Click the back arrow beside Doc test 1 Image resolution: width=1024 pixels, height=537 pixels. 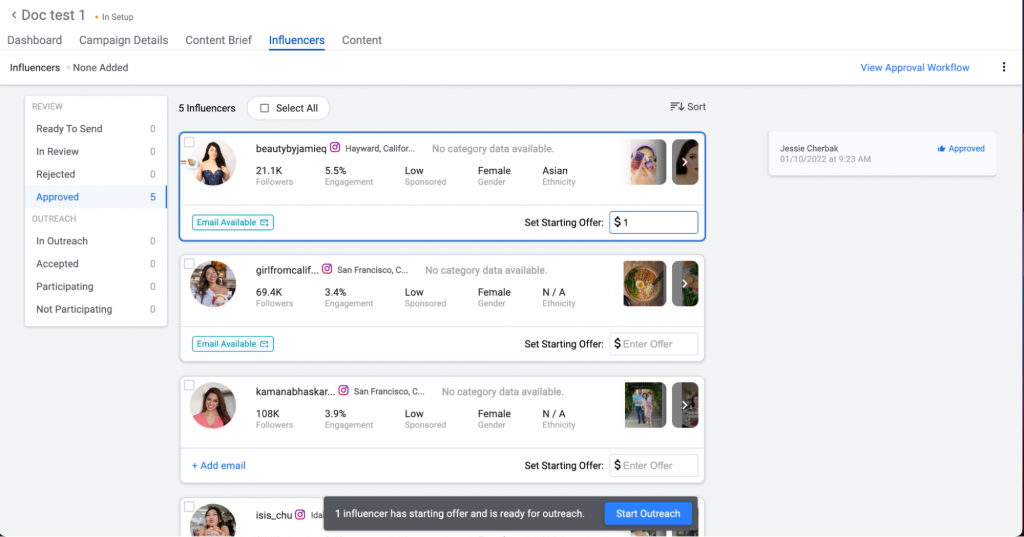point(14,16)
